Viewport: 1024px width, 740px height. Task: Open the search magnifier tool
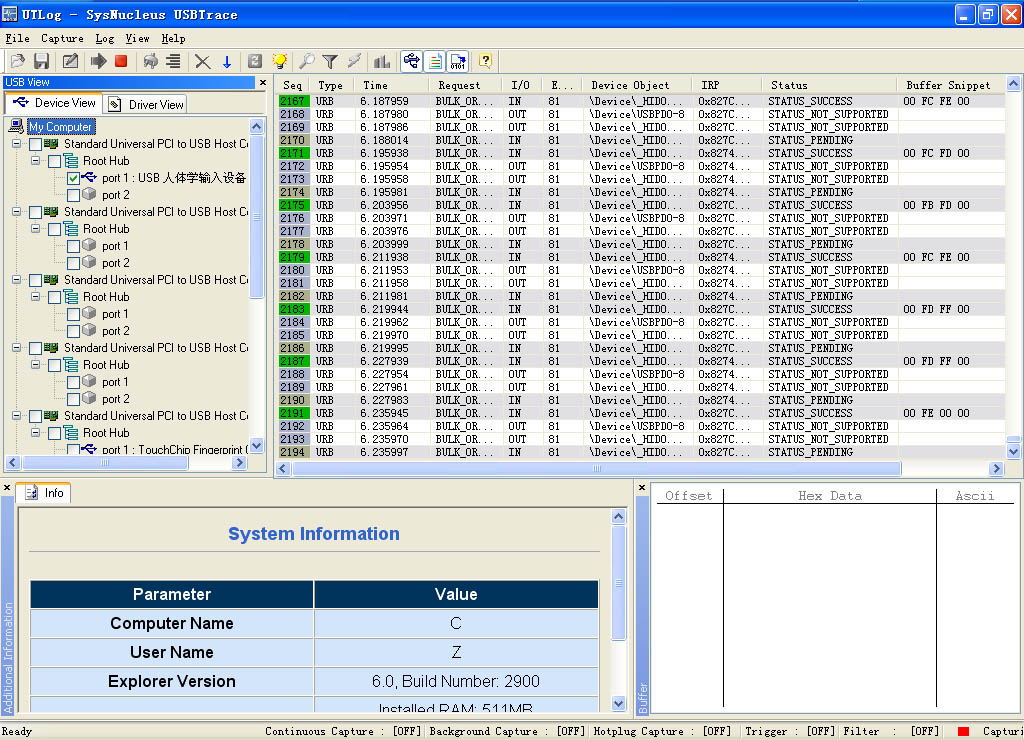[305, 61]
